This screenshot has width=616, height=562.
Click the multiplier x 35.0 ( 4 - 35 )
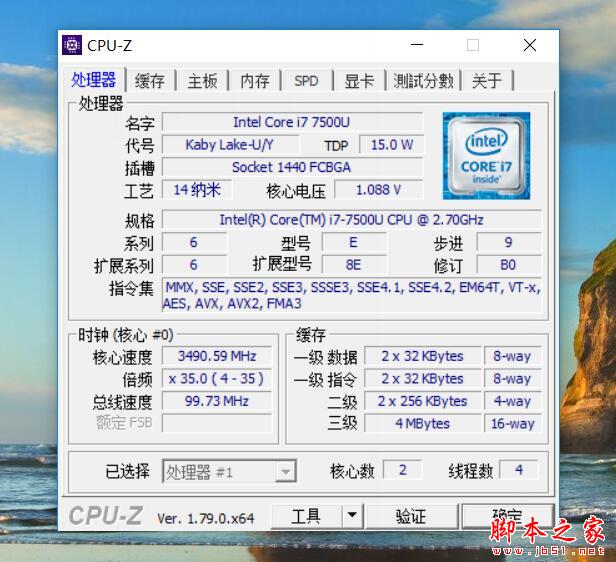click(217, 379)
